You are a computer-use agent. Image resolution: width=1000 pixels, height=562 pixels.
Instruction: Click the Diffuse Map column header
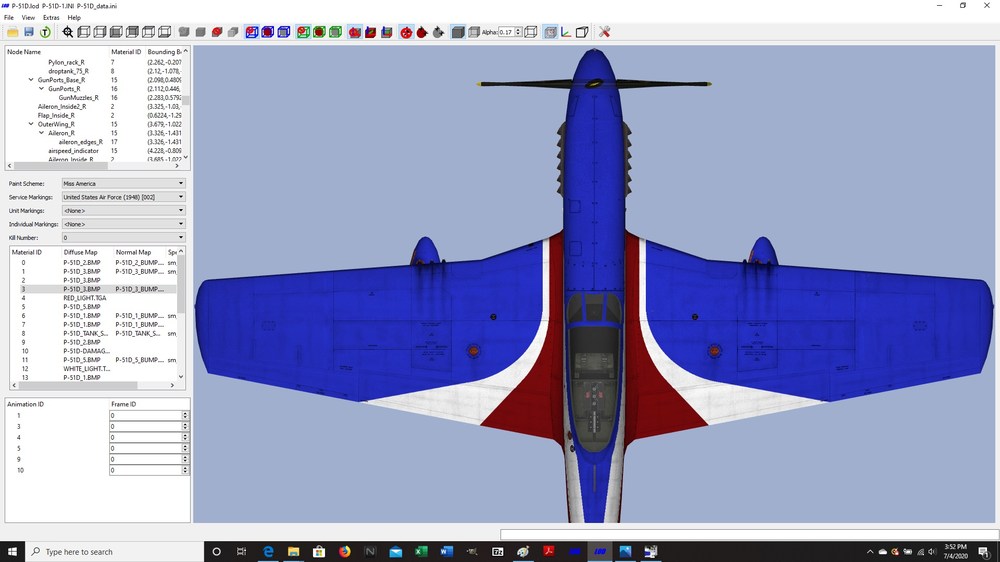point(80,252)
